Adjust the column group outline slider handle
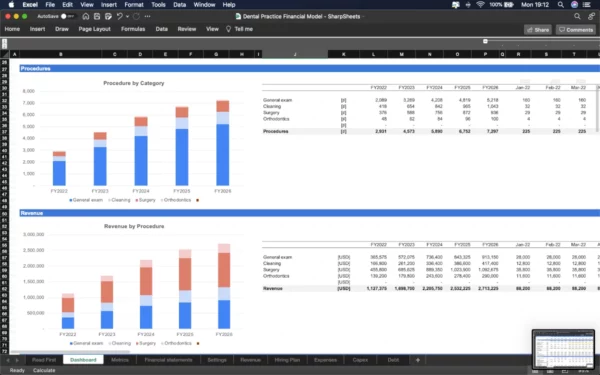The height and width of the screenshot is (375, 600). pos(485,41)
